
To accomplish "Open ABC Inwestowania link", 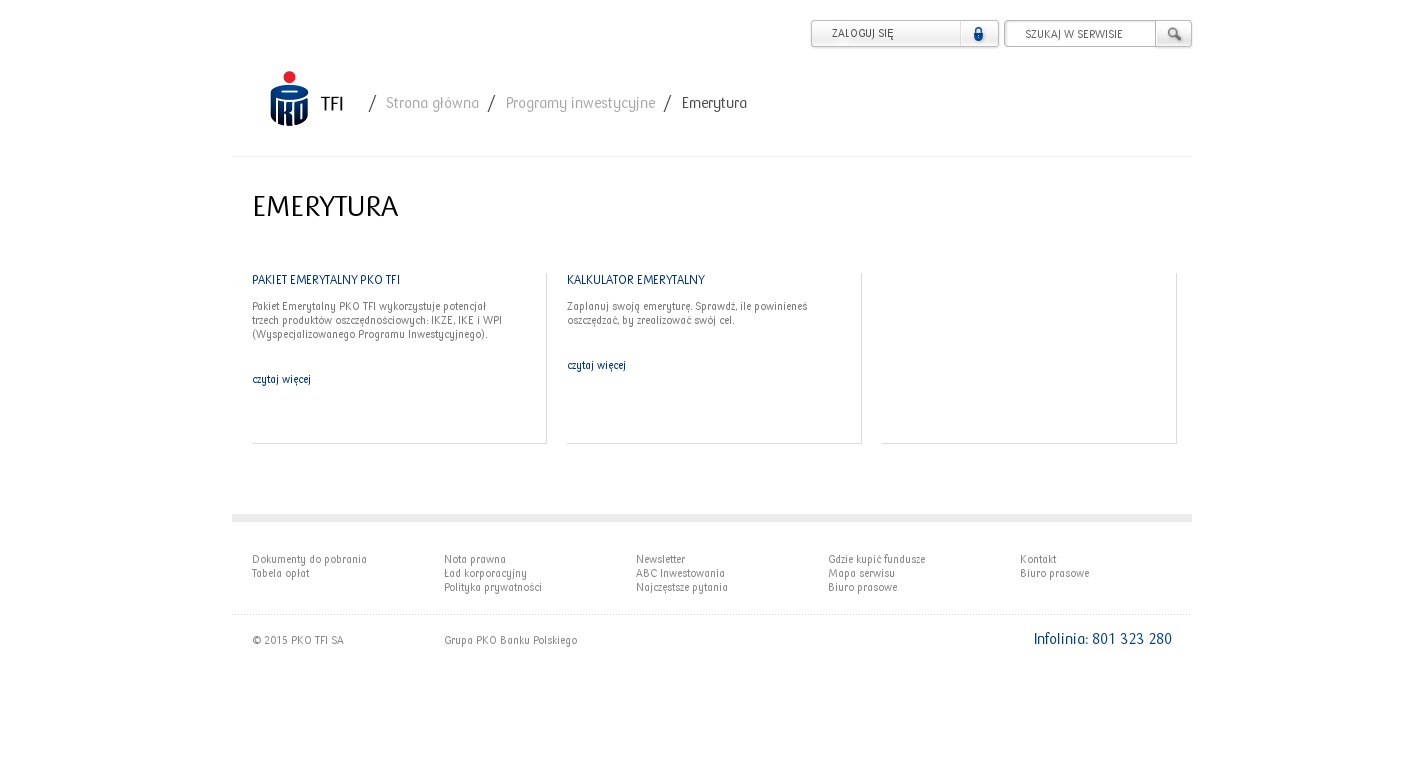I will coord(680,574).
